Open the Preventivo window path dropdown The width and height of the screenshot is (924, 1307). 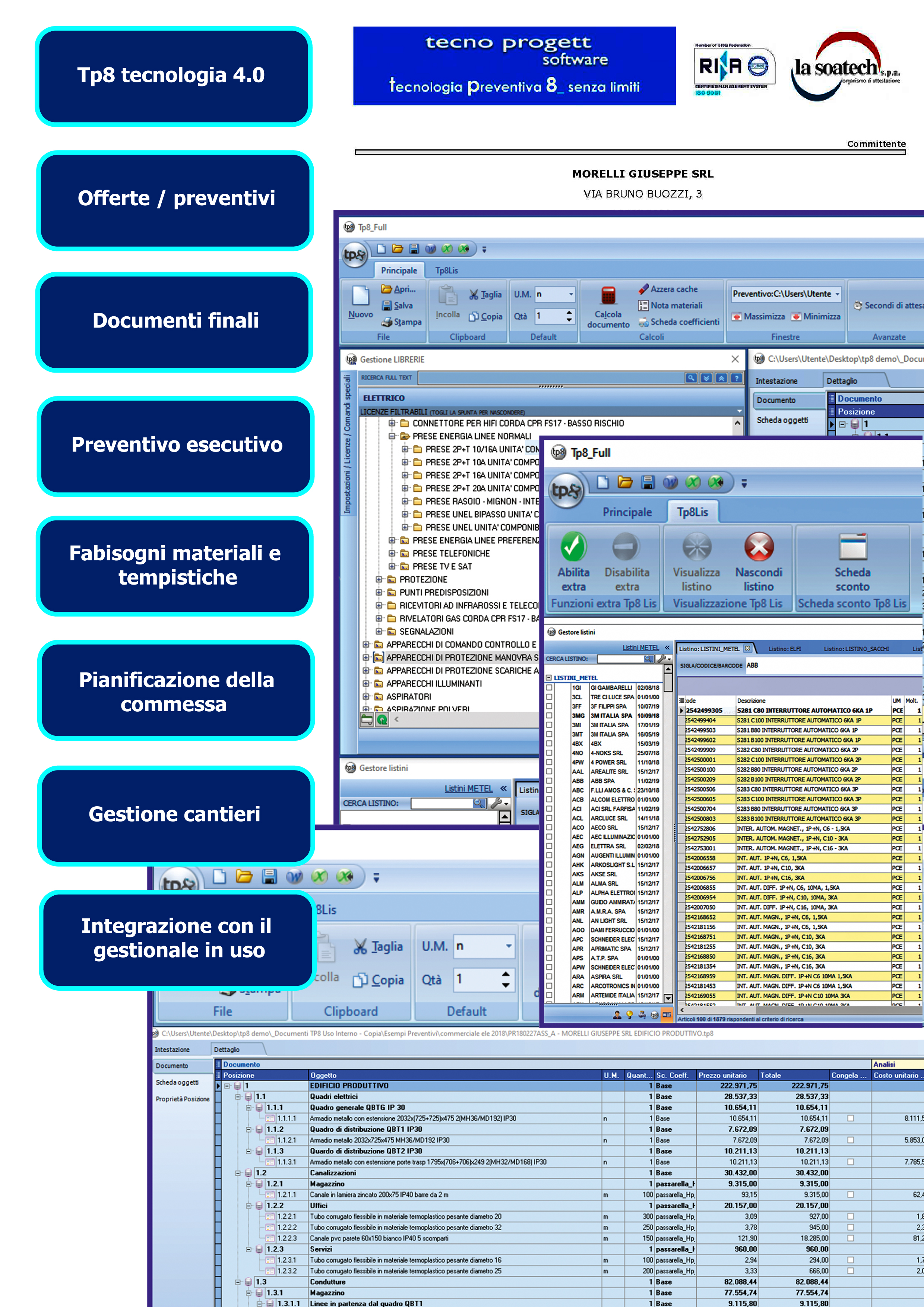click(838, 294)
